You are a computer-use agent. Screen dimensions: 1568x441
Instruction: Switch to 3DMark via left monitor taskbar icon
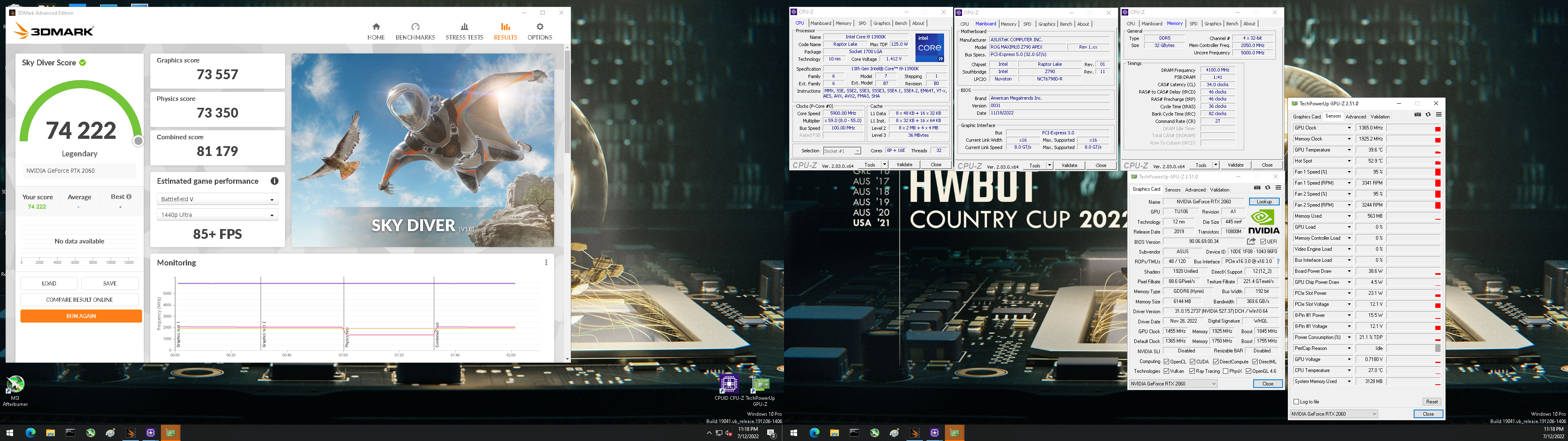(x=130, y=433)
